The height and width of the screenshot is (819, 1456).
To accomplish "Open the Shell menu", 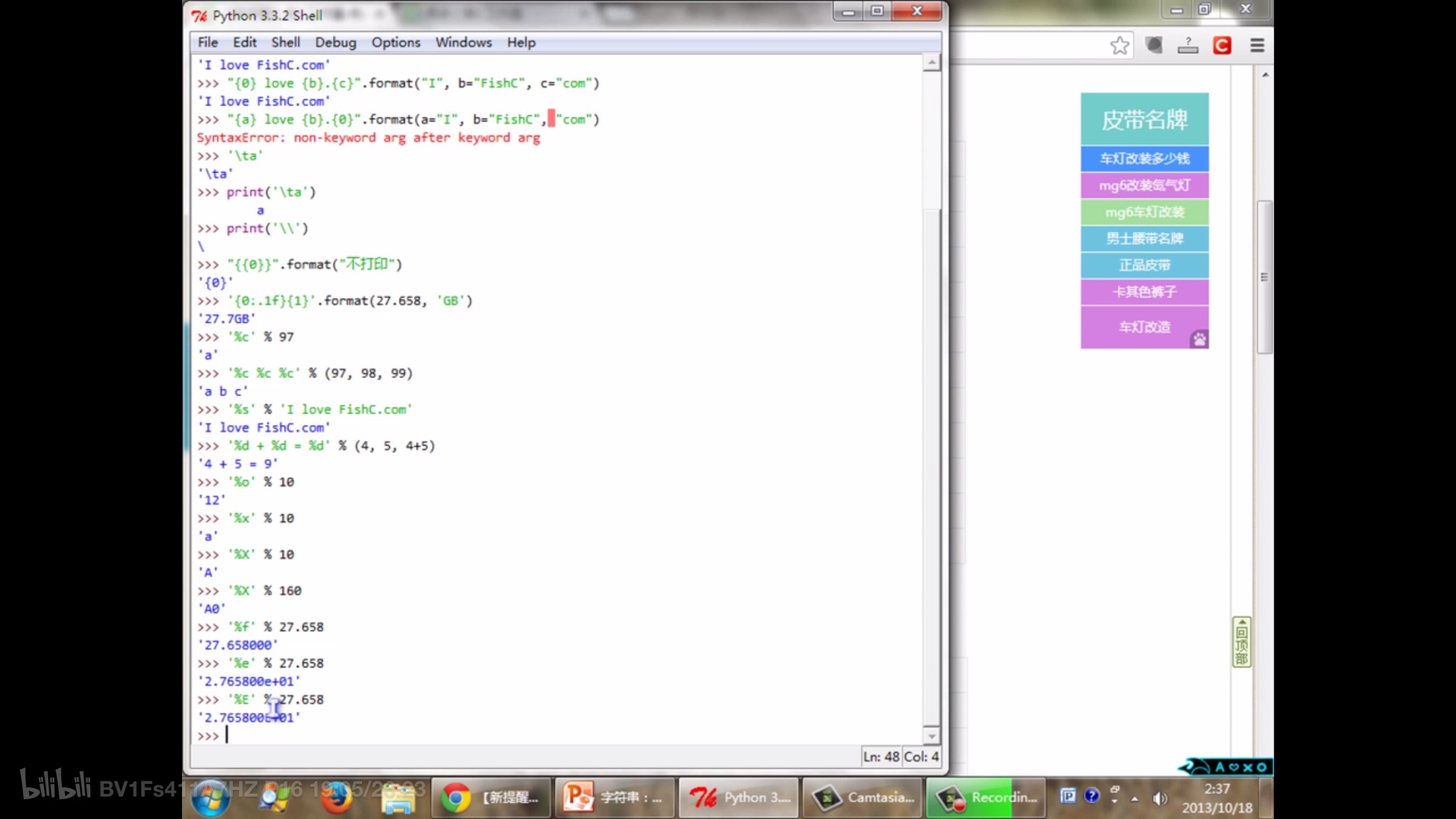I will (x=286, y=42).
